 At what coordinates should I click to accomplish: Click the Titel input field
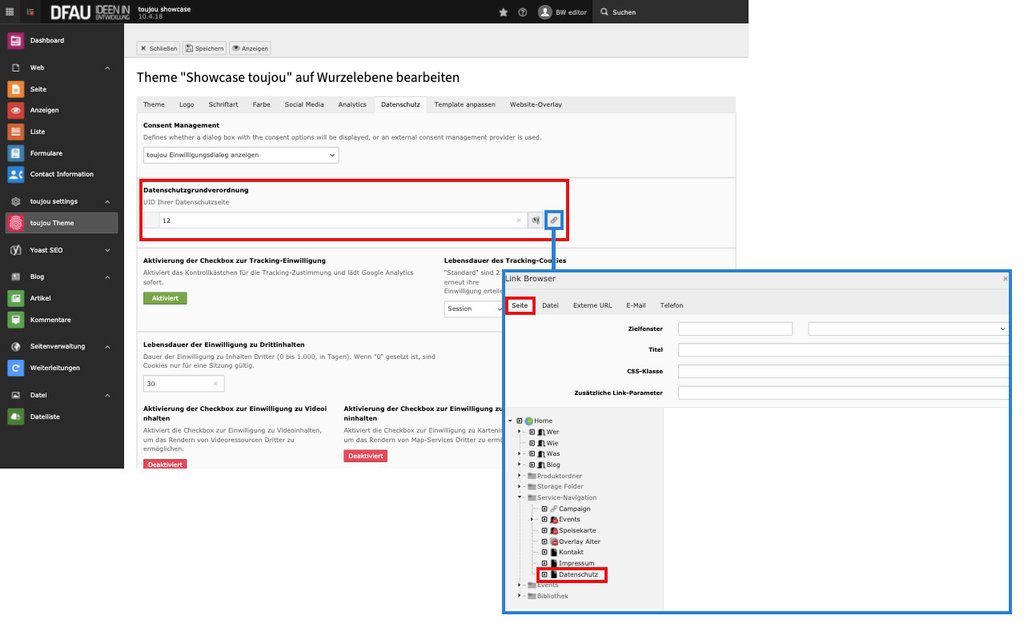click(842, 350)
